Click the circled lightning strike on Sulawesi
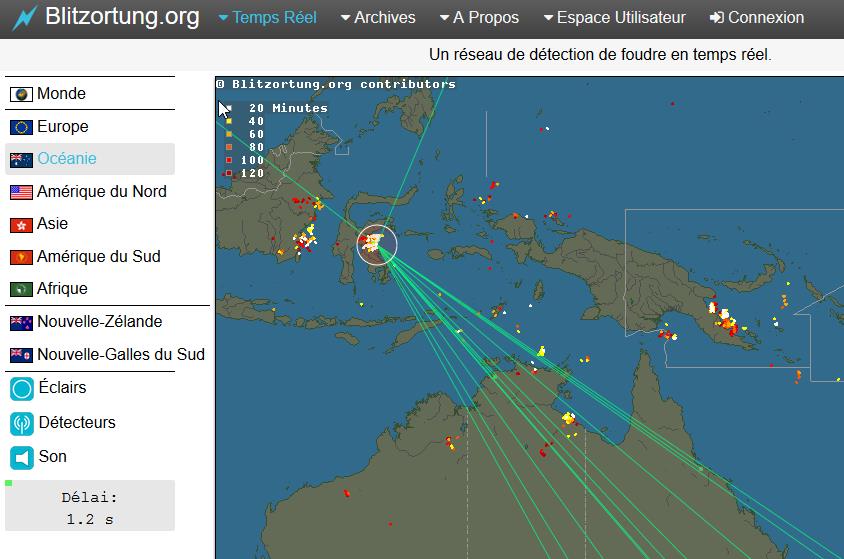Screen dimensions: 844x559 pos(377,245)
